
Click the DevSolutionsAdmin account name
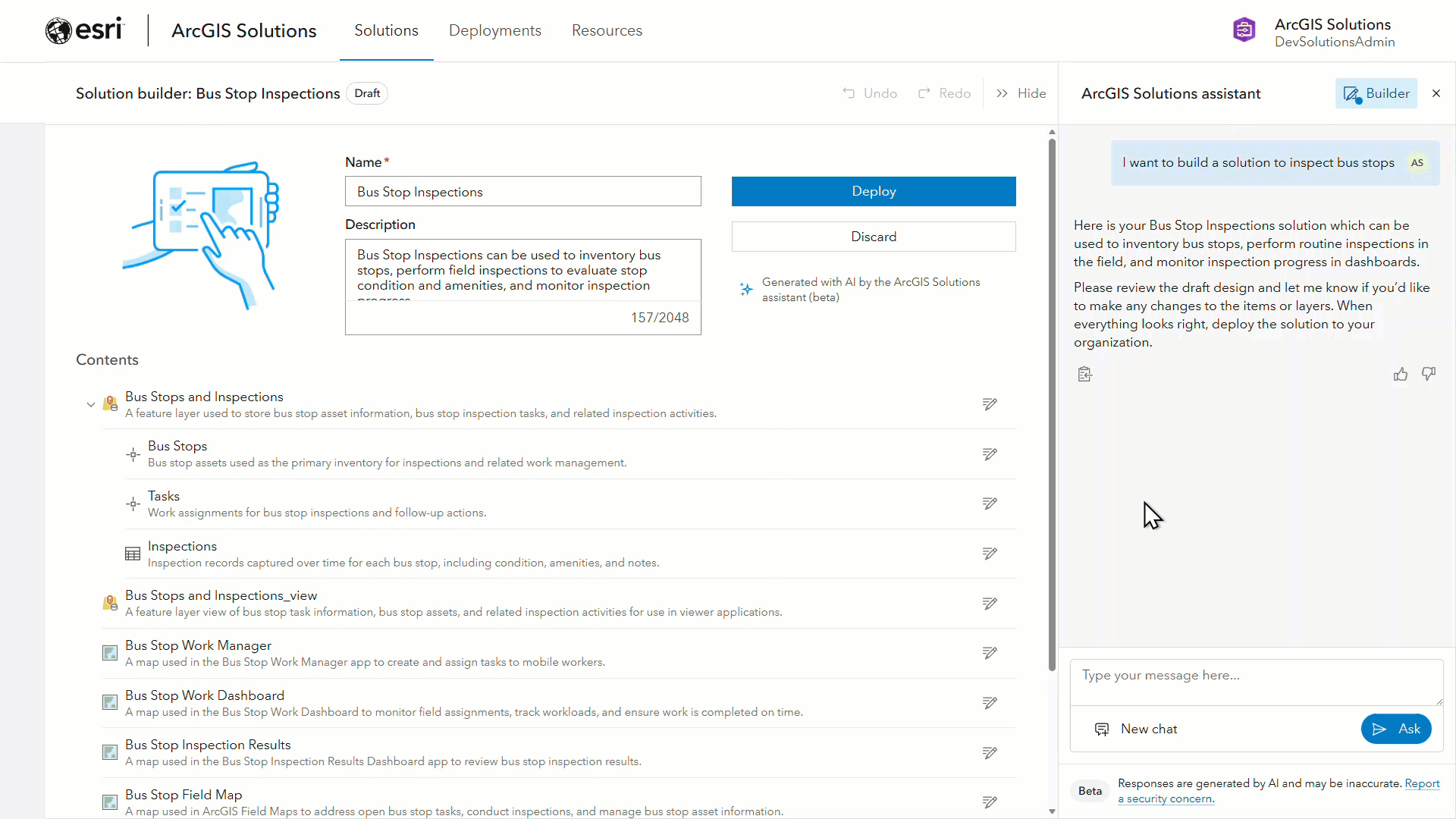1335,42
